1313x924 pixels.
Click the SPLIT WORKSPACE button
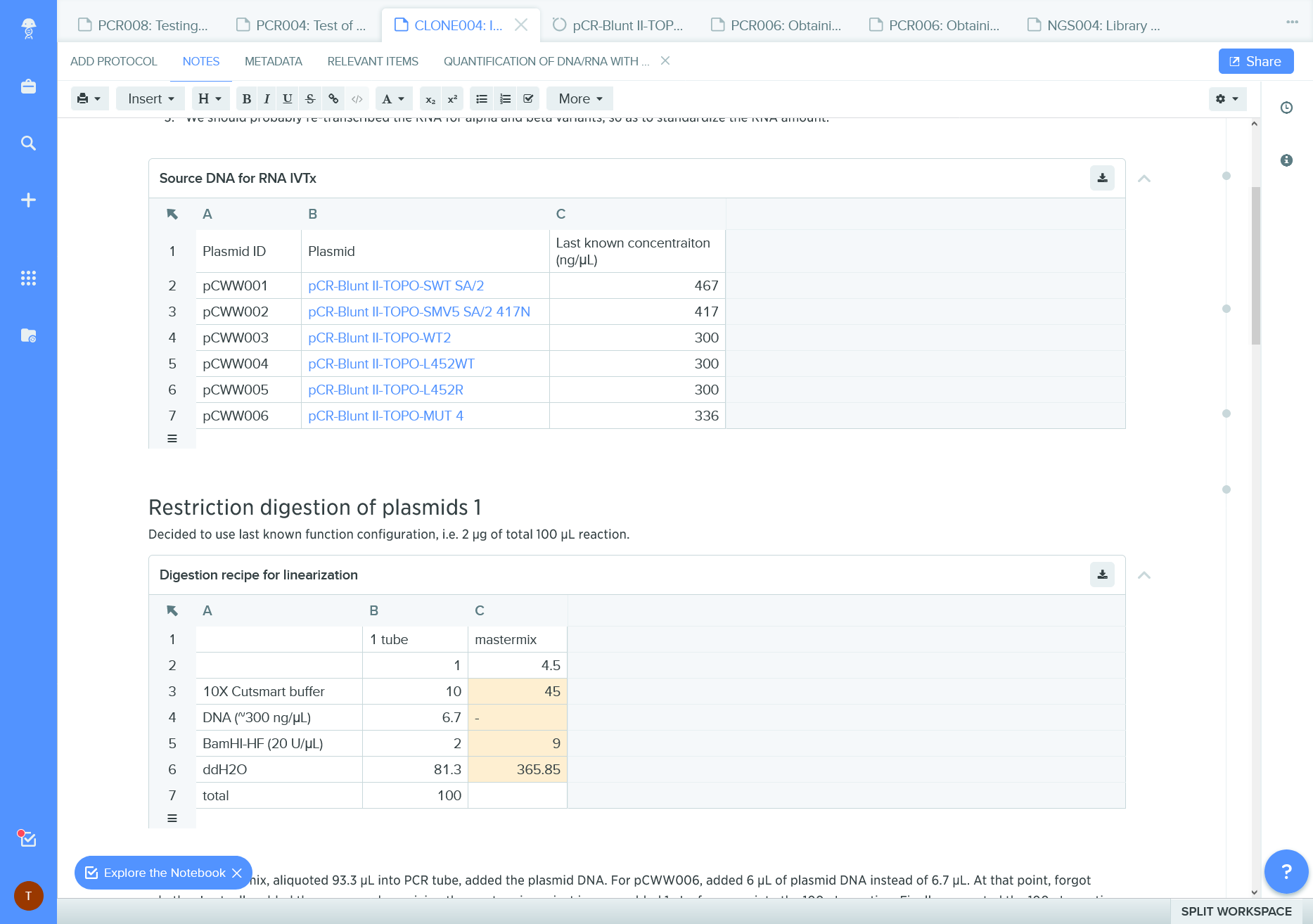[1236, 911]
